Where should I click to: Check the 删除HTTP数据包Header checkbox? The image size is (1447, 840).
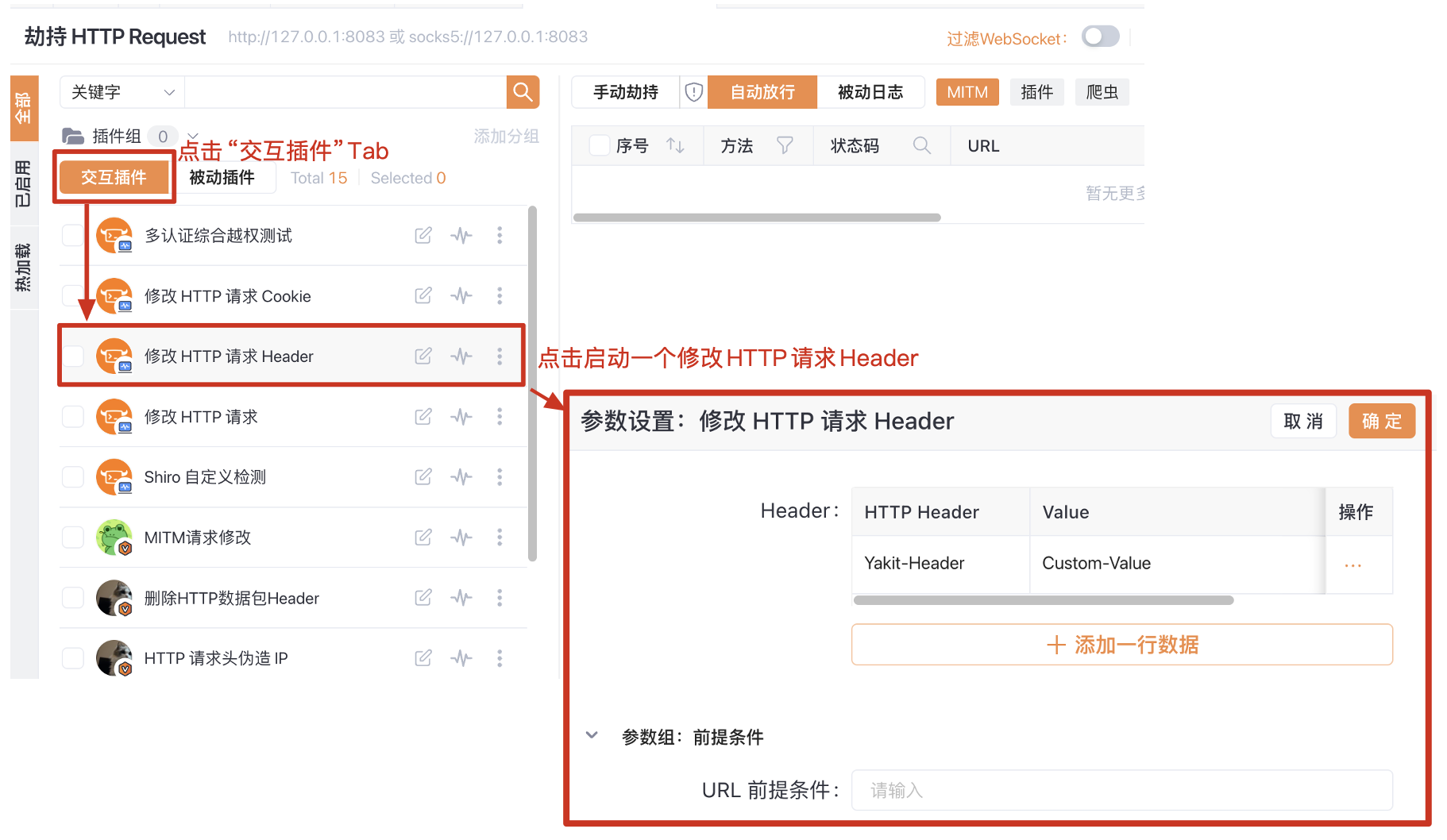(73, 597)
